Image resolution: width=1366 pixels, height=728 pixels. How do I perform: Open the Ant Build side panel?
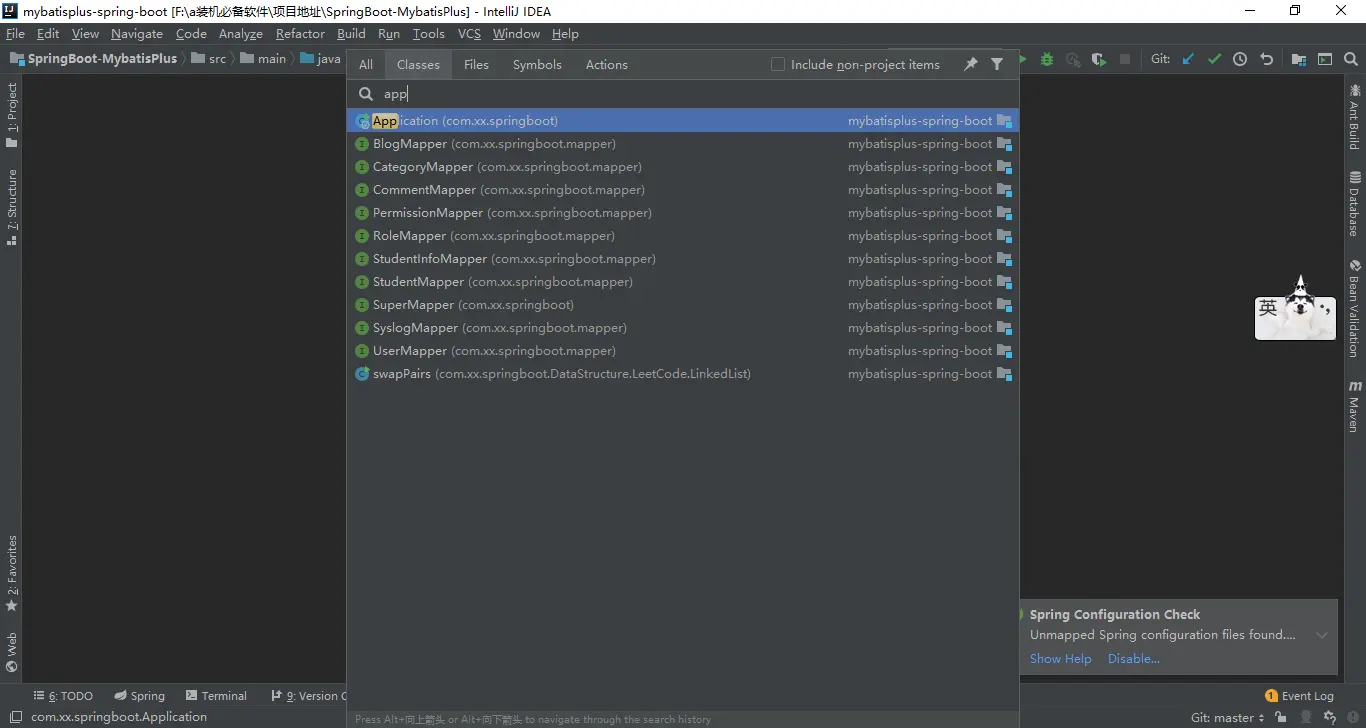point(1354,117)
